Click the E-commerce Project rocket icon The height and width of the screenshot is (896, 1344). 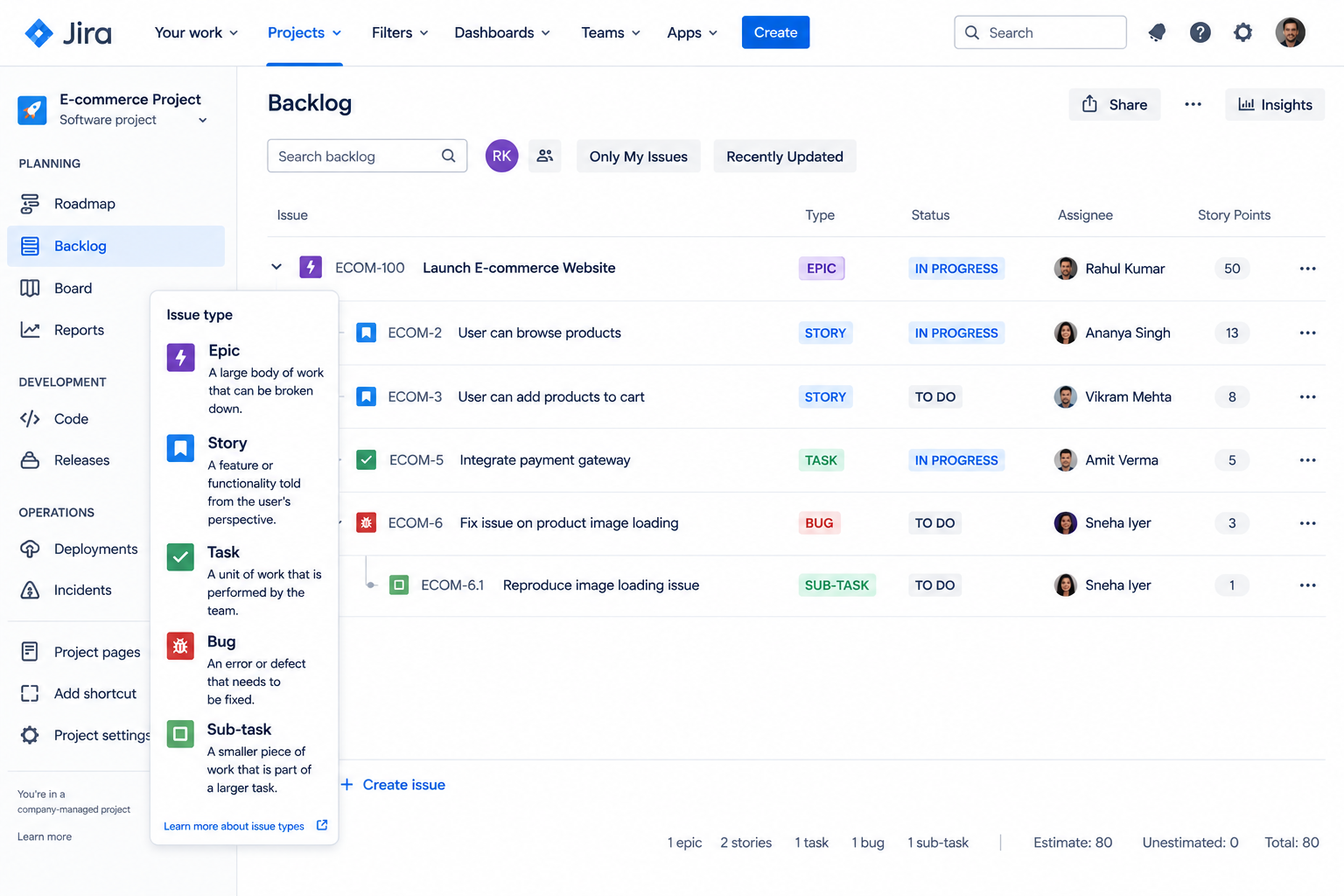[32, 110]
